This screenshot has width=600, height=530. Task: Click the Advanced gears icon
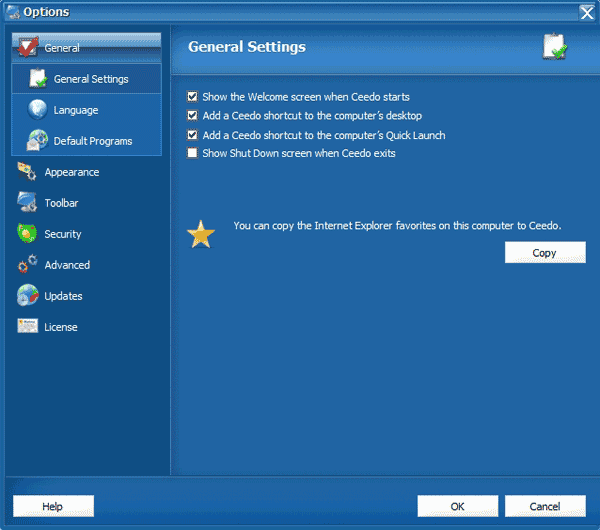click(27, 264)
